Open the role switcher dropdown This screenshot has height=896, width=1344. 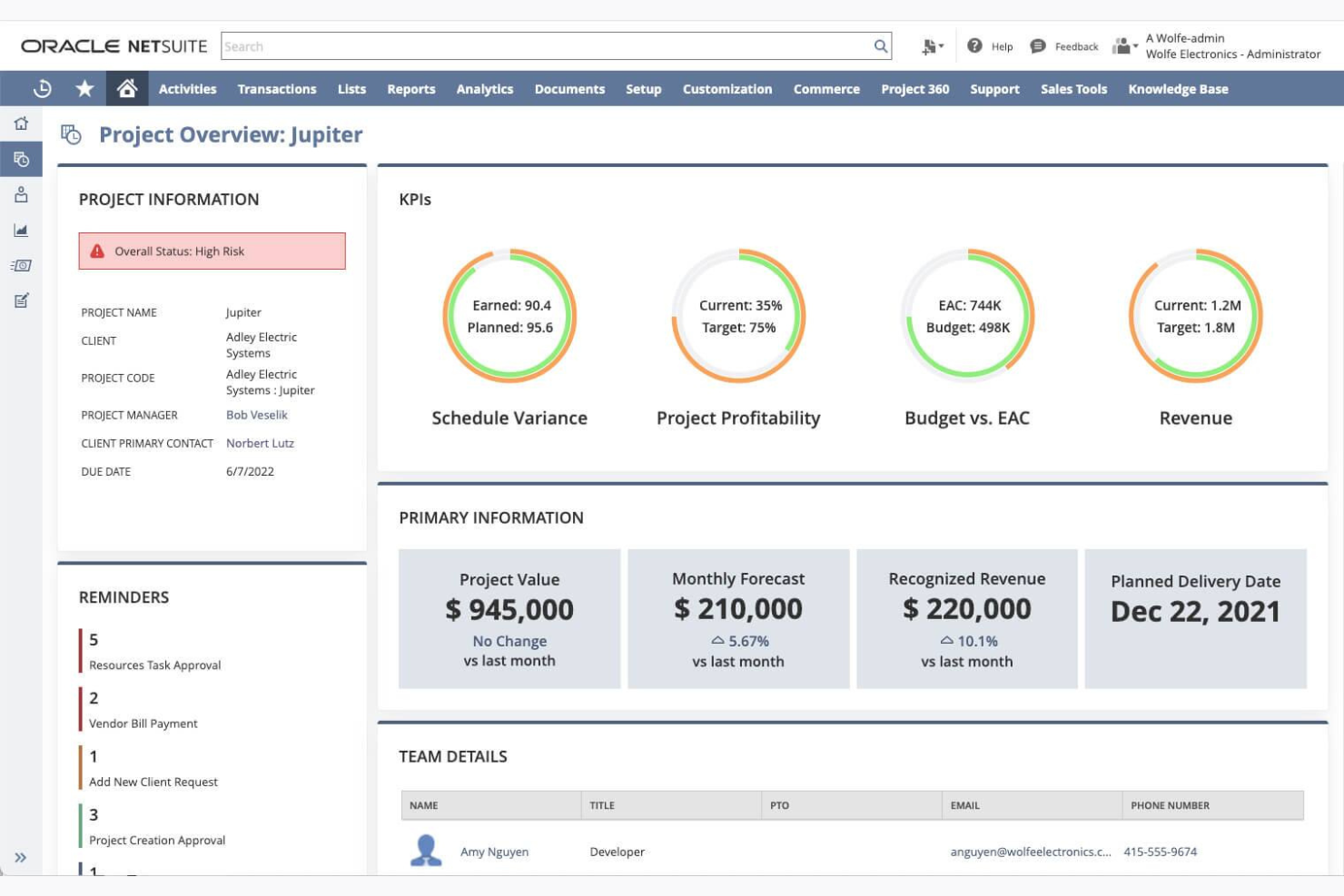pyautogui.click(x=1125, y=46)
